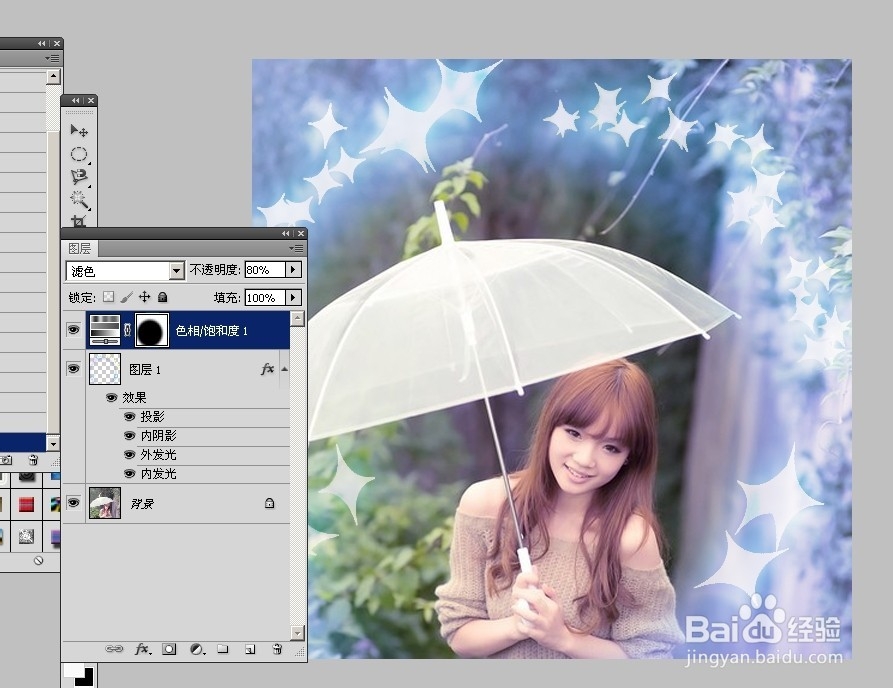Select the Magnetic Lasso tool
893x688 pixels.
tap(79, 177)
